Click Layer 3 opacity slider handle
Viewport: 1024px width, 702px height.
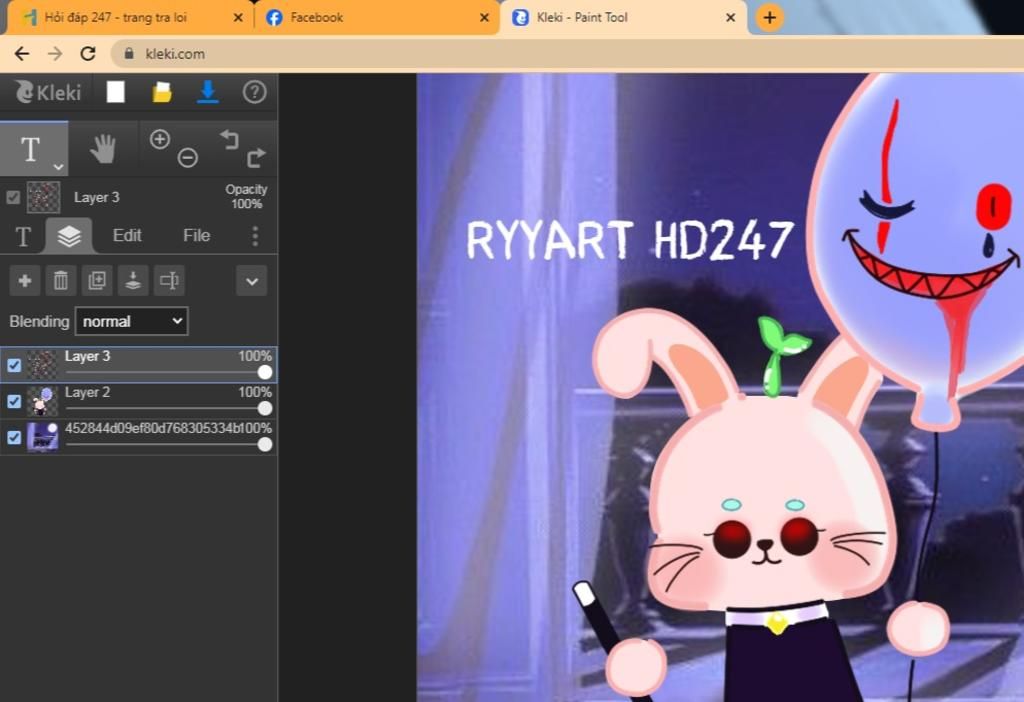[264, 372]
